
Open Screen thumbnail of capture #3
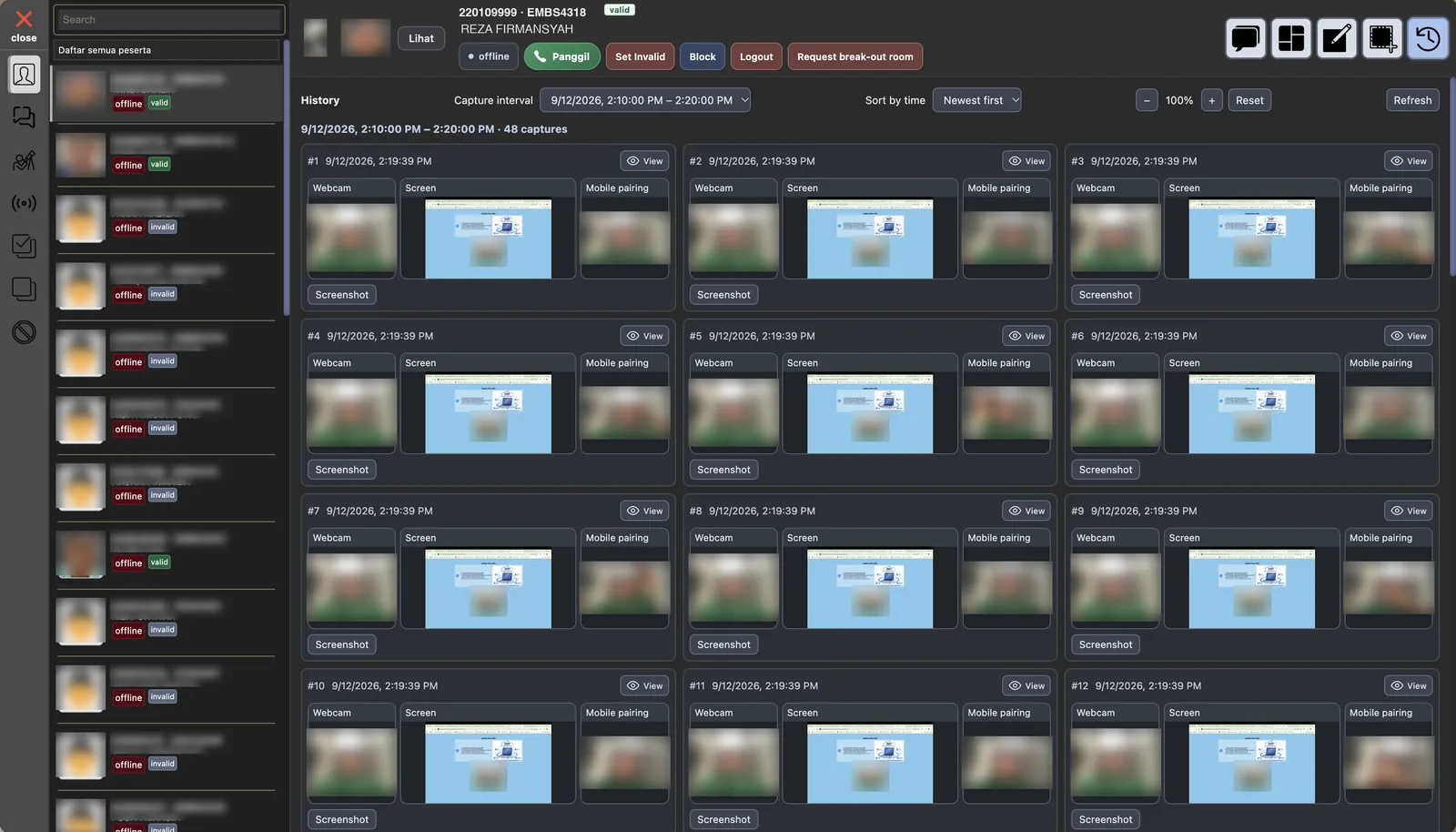(1251, 238)
